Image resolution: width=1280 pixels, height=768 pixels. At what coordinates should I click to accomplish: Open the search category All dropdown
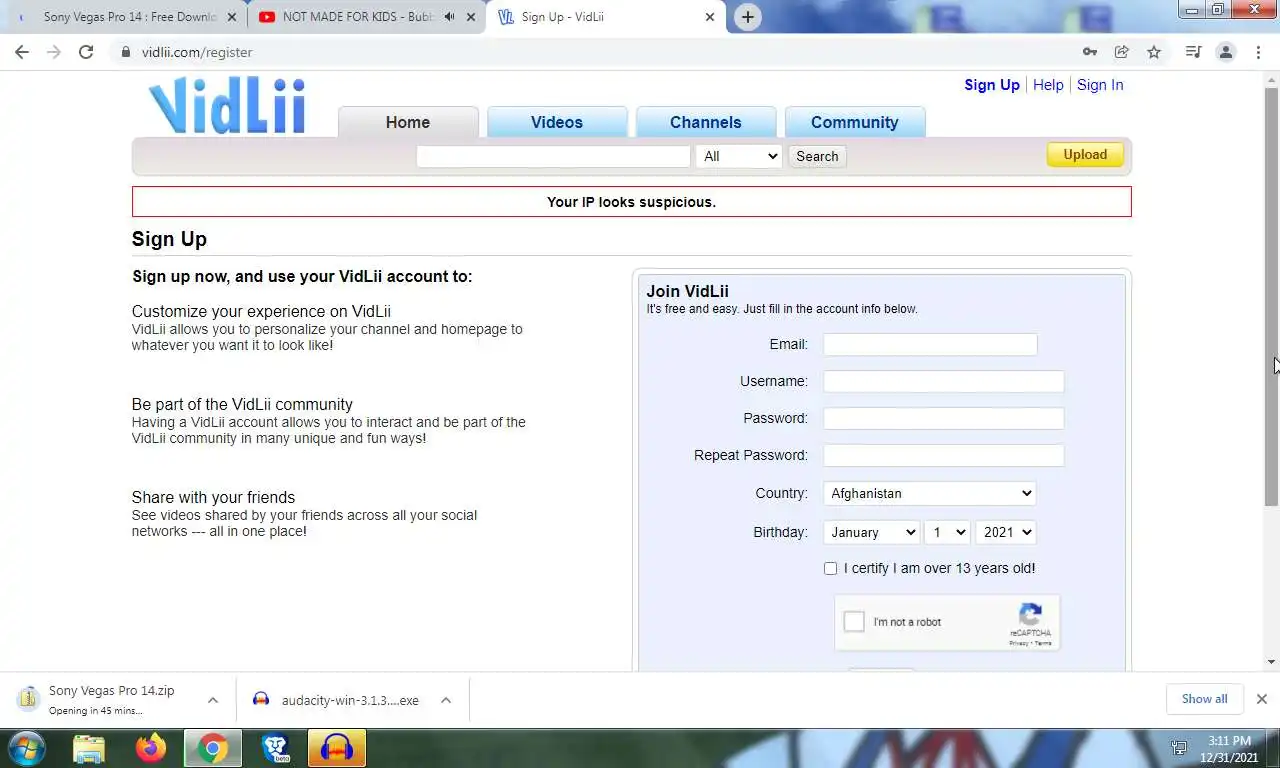(x=739, y=156)
